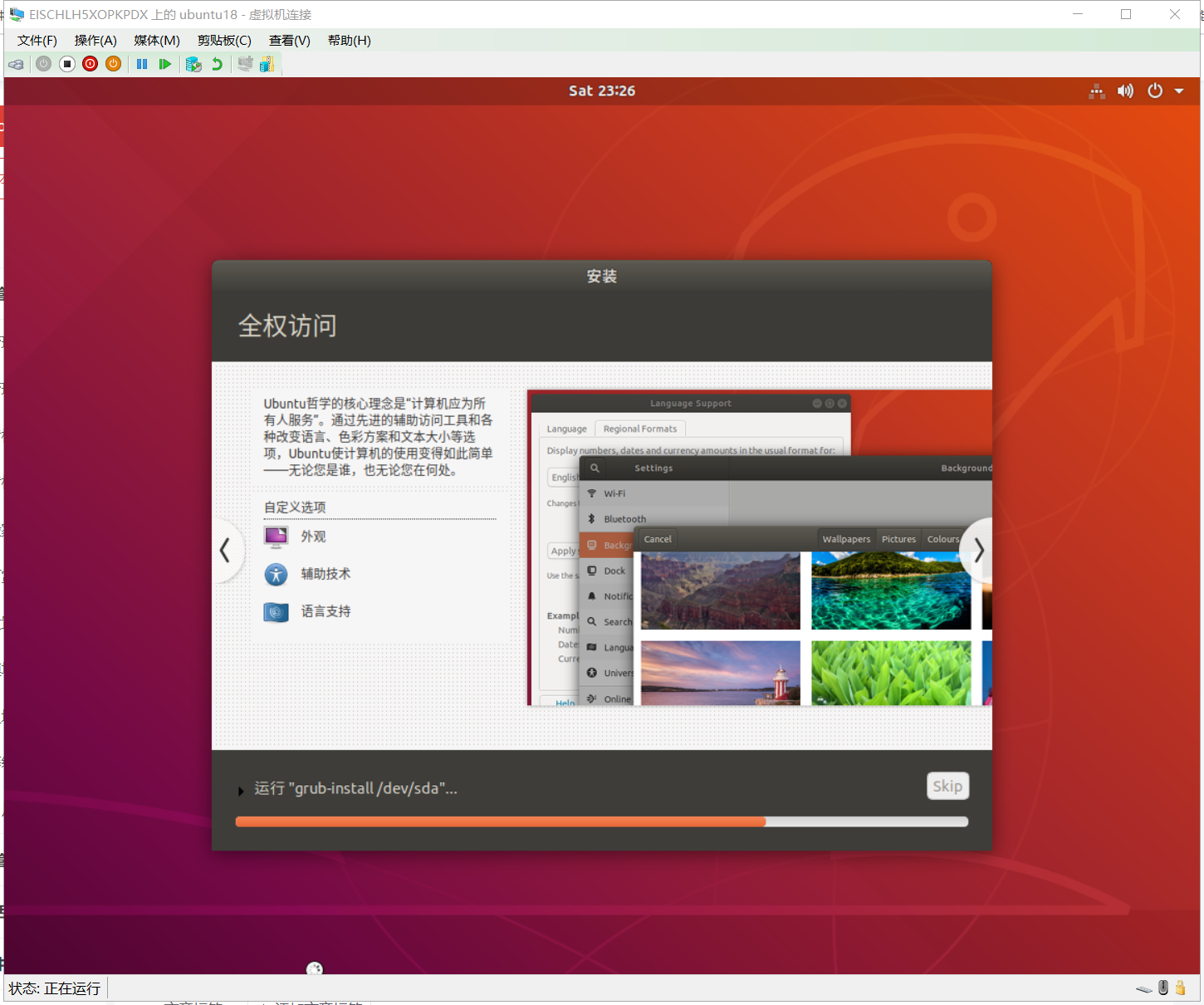Click the green leaves wallpaper thumbnail

[x=891, y=673]
